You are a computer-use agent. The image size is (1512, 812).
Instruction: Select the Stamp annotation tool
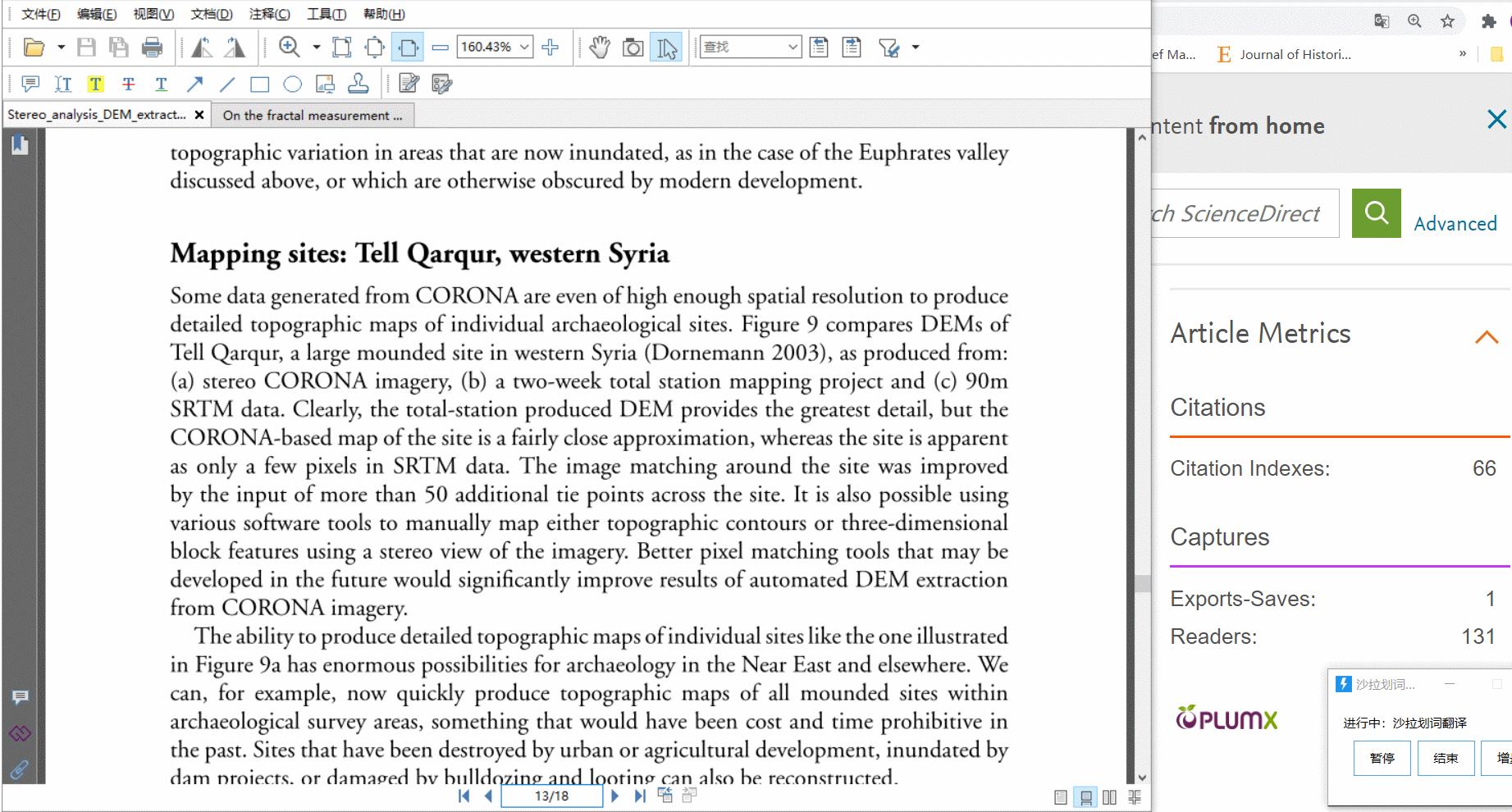tap(358, 84)
